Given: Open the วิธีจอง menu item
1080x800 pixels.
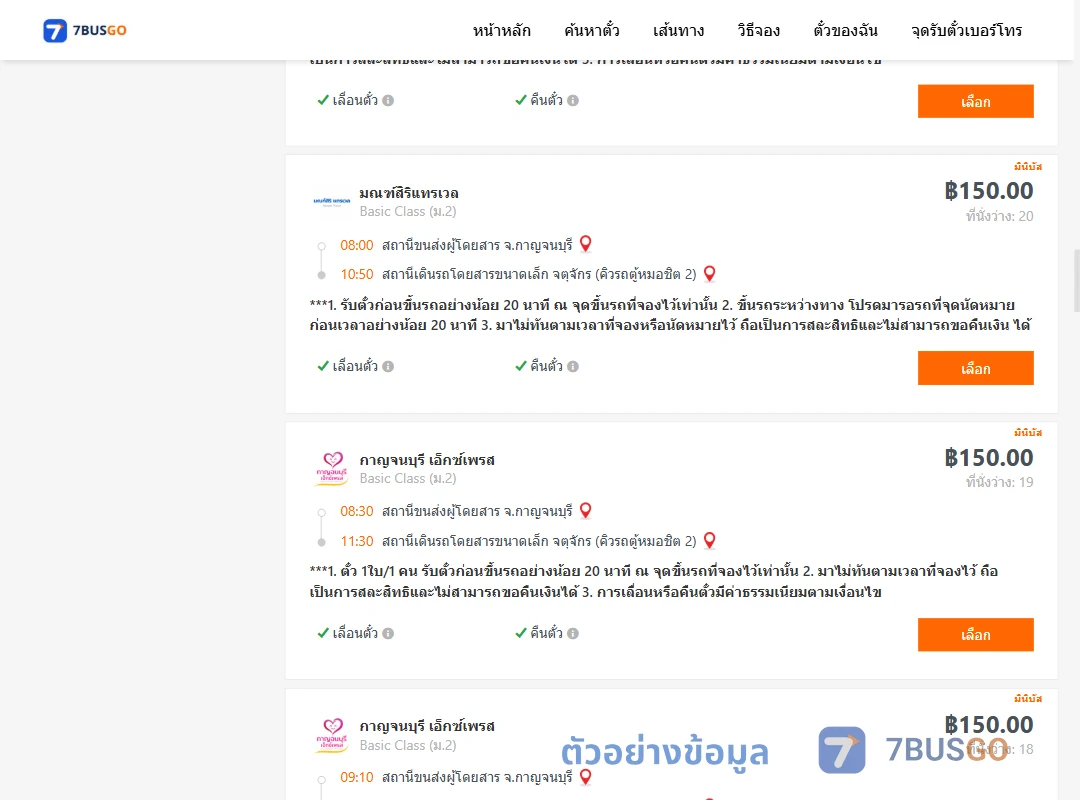Looking at the screenshot, I should [758, 30].
